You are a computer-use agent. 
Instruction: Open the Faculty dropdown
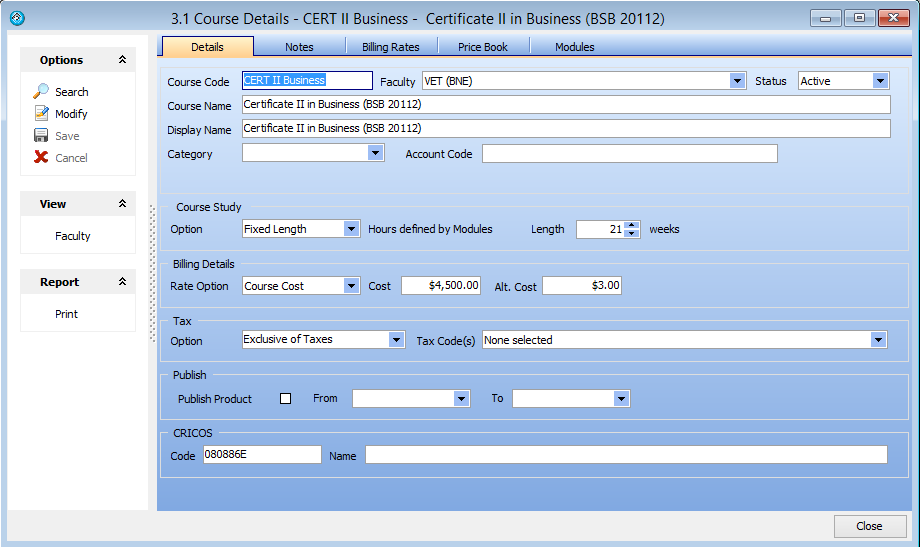[x=737, y=81]
